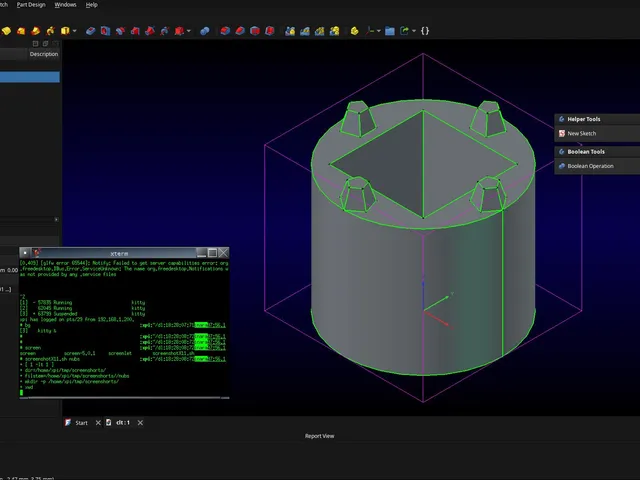640x480 pixels.
Task: Click the green arrow Link icon
Action: tap(404, 31)
